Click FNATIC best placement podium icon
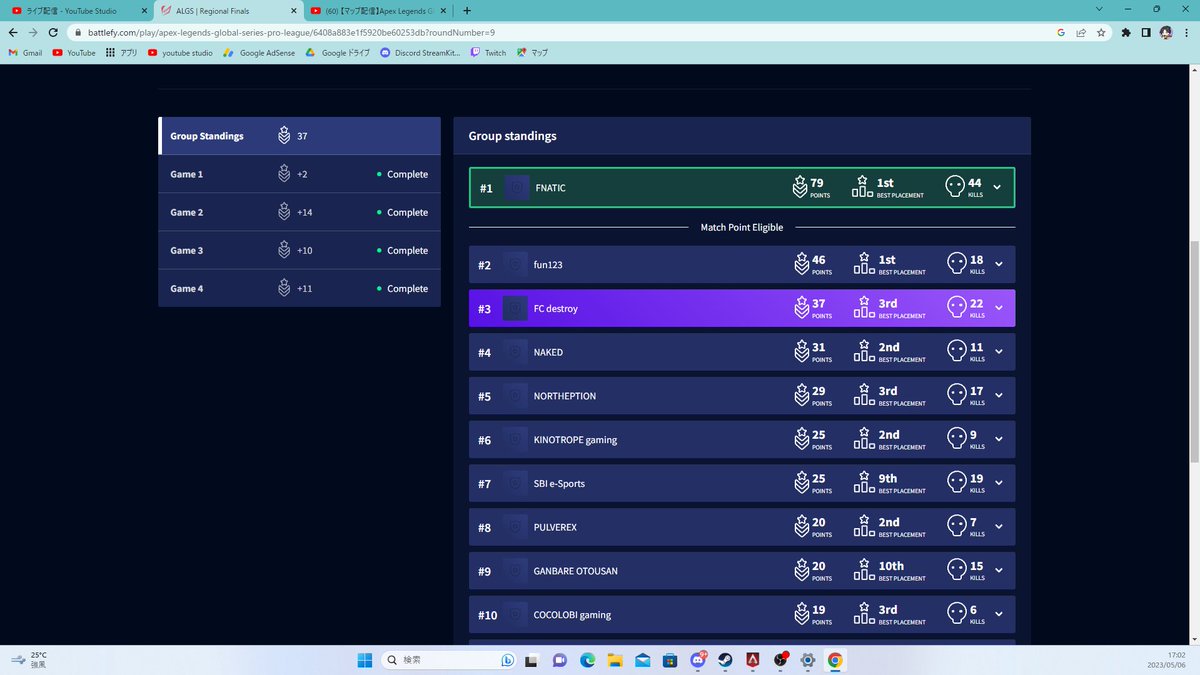 (x=862, y=187)
